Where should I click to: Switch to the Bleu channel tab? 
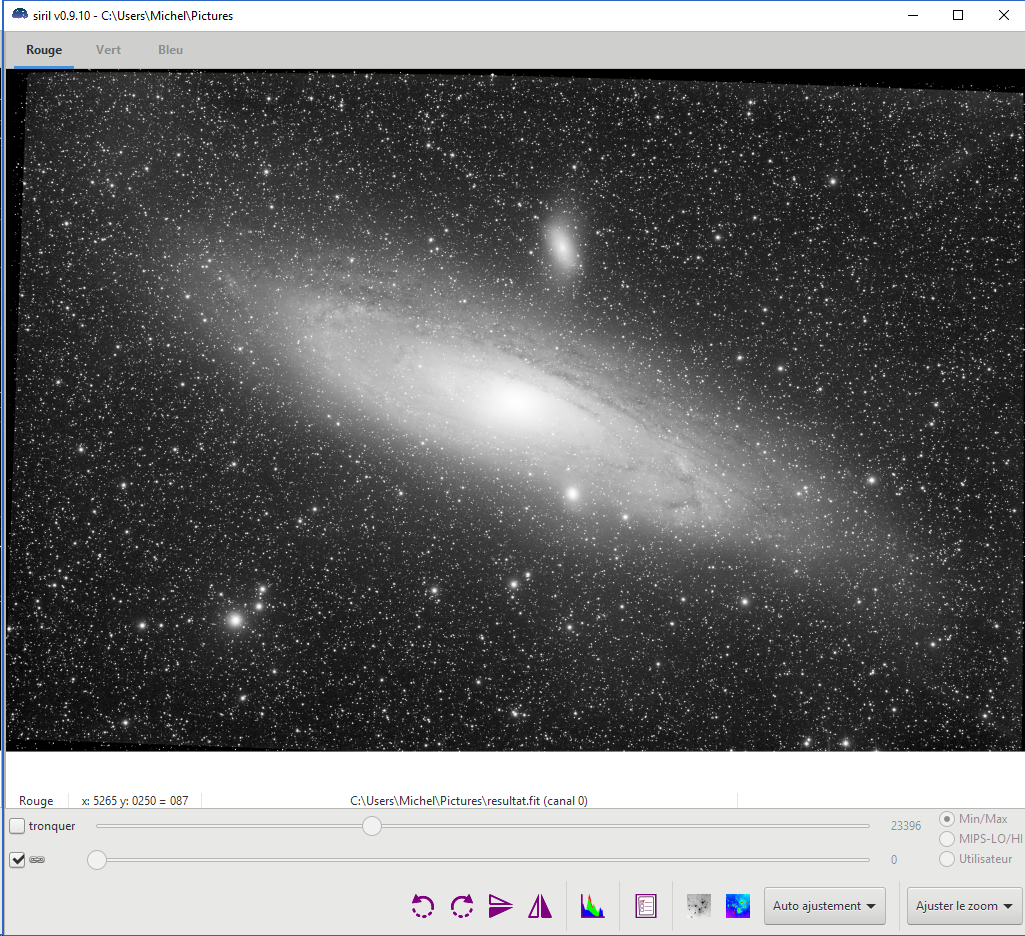point(170,50)
